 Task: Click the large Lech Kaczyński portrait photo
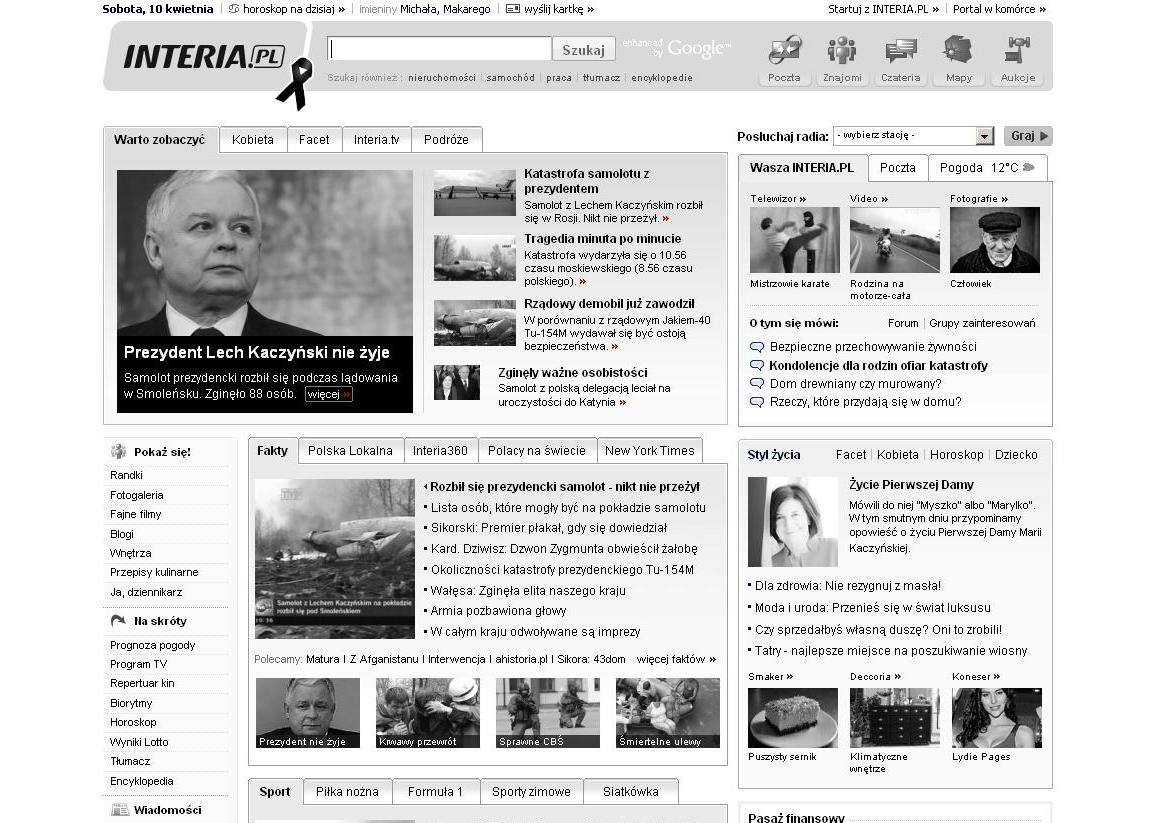[265, 253]
